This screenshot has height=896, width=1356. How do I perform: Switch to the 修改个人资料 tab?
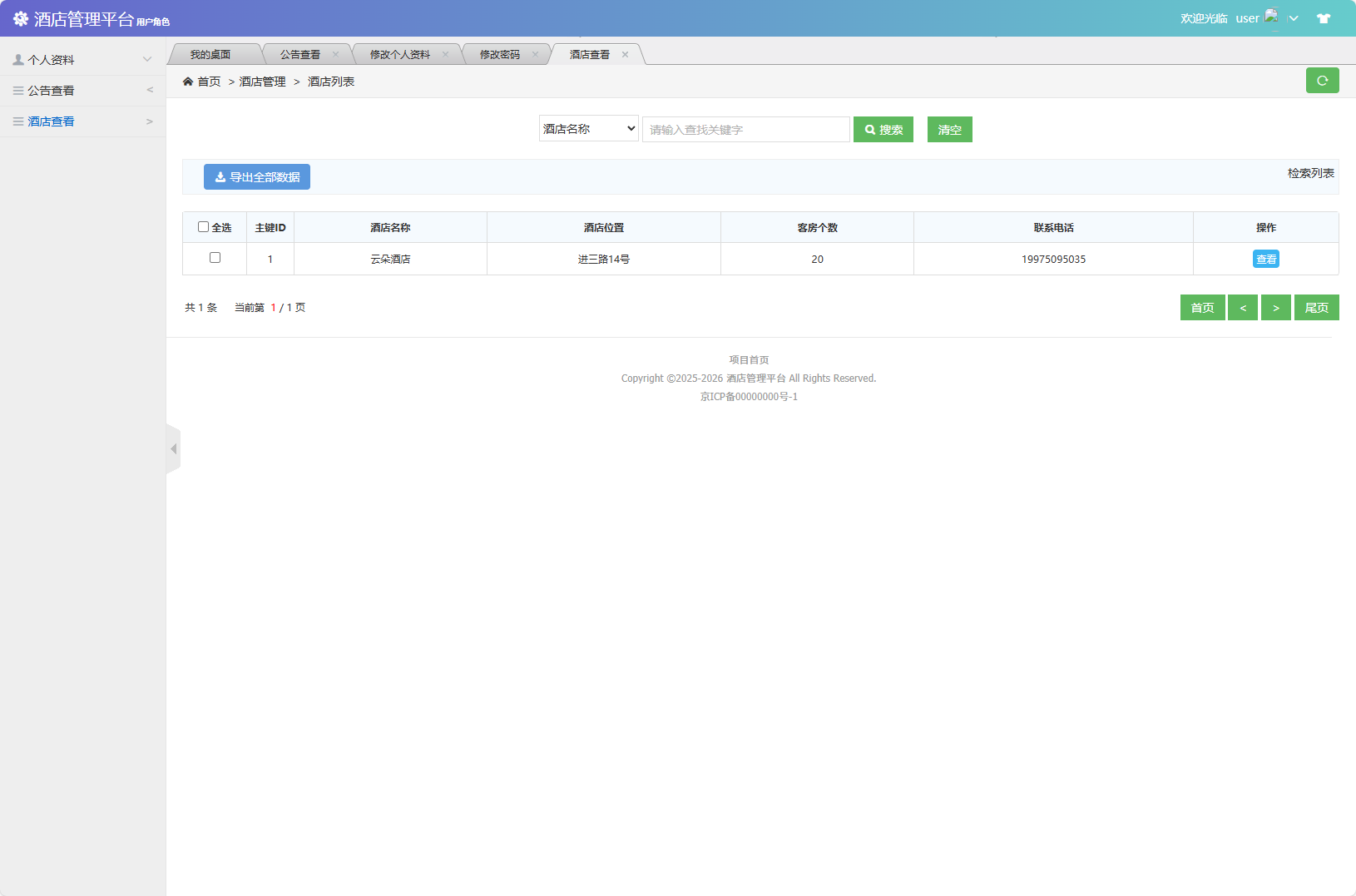(x=400, y=55)
